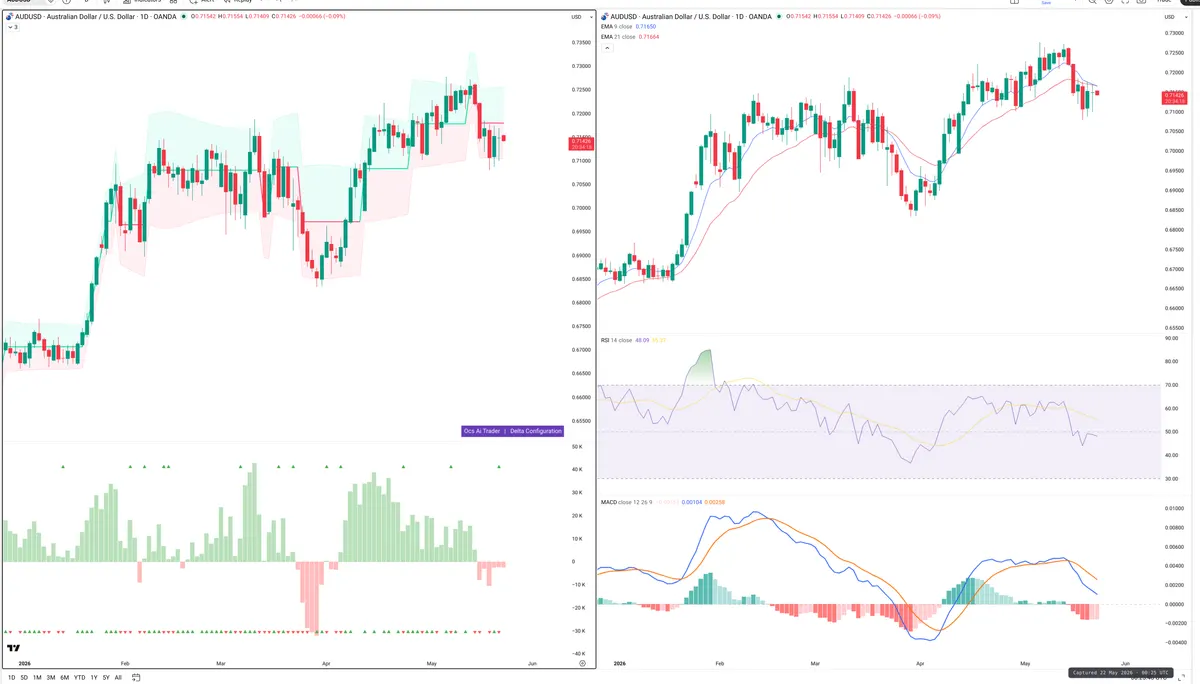Click the May label on right time axis
This screenshot has height=684, width=1200.
coord(1025,663)
